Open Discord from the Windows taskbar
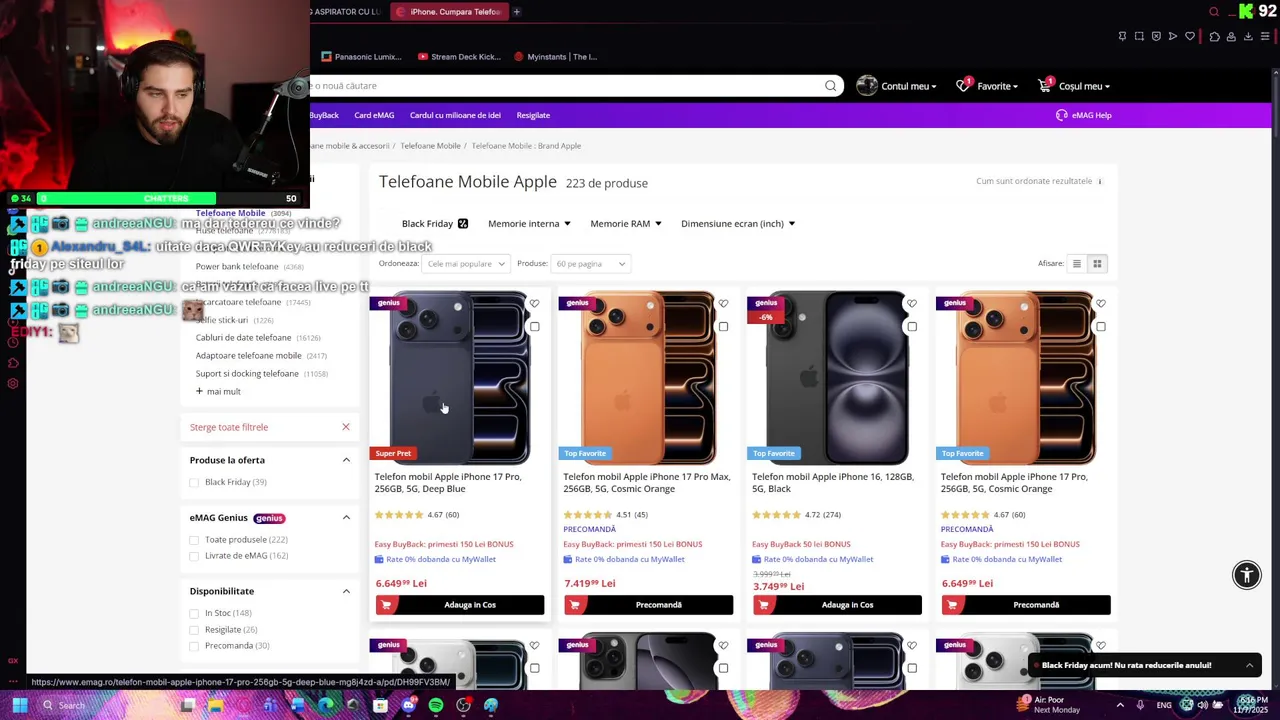This screenshot has width=1280, height=720. tap(408, 705)
